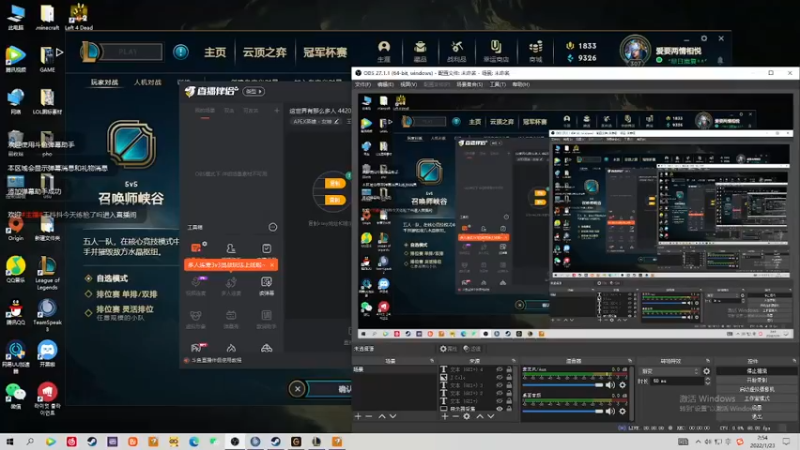Cancel lobby with round X button

pos(297,389)
